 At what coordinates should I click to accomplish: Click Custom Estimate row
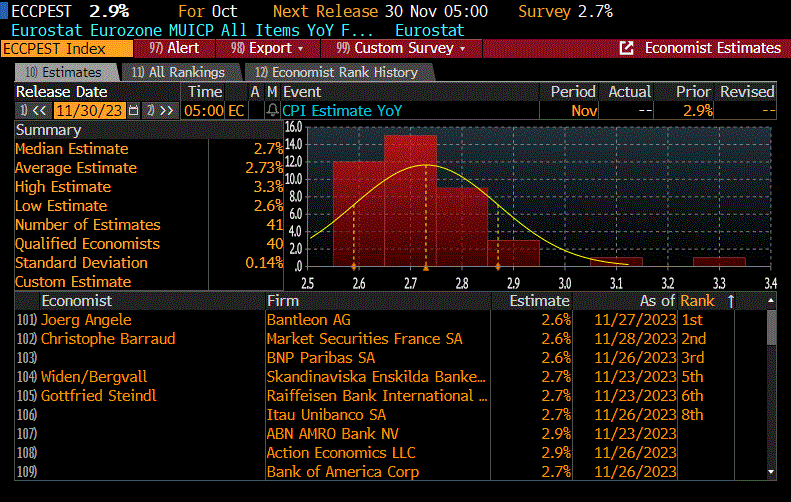(149, 282)
